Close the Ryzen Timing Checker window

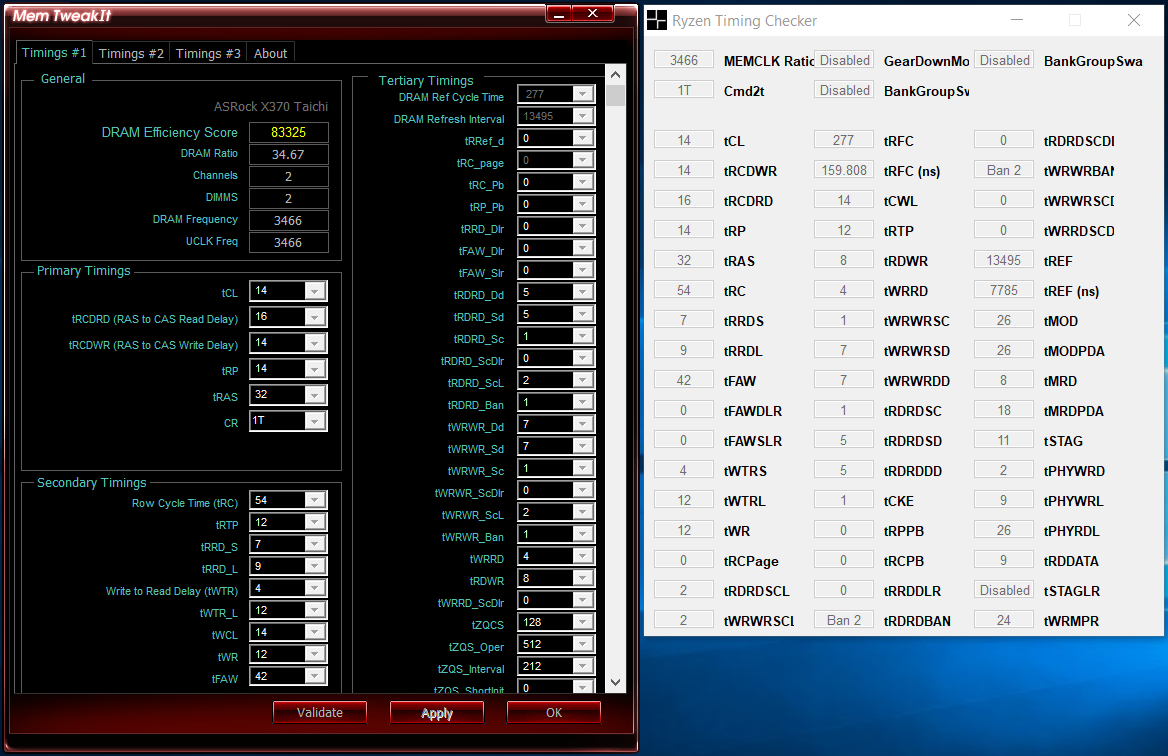coord(1134,20)
